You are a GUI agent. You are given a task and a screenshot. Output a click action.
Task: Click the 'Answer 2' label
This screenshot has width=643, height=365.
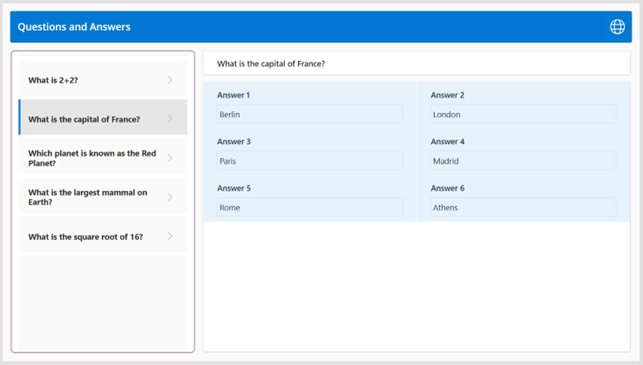[x=447, y=95]
